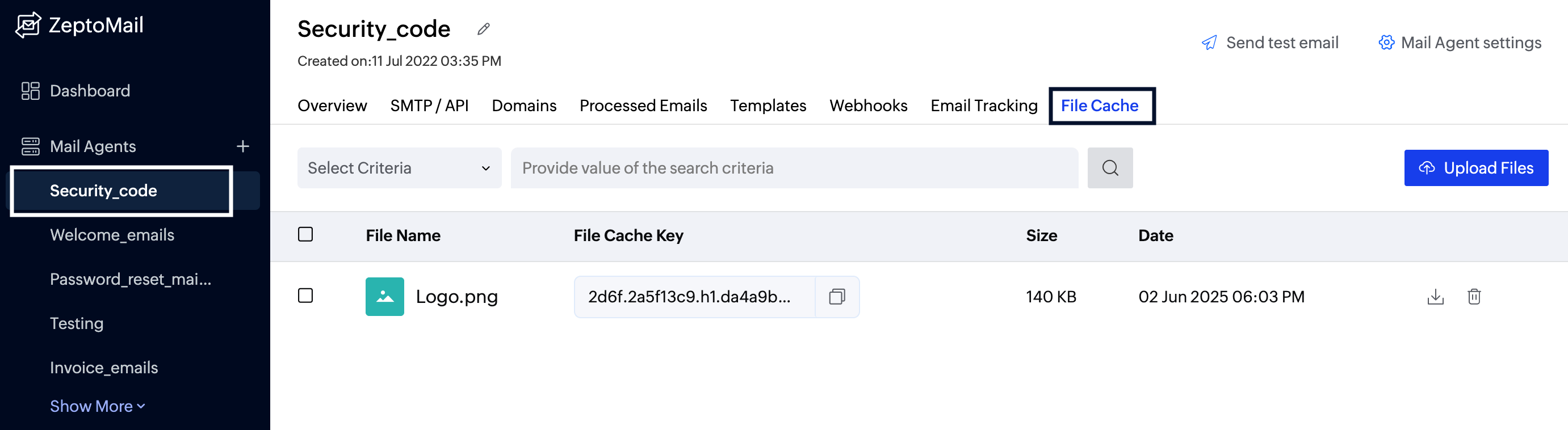Viewport: 1568px width, 430px height.
Task: Open the Webhooks tab
Action: tap(868, 106)
